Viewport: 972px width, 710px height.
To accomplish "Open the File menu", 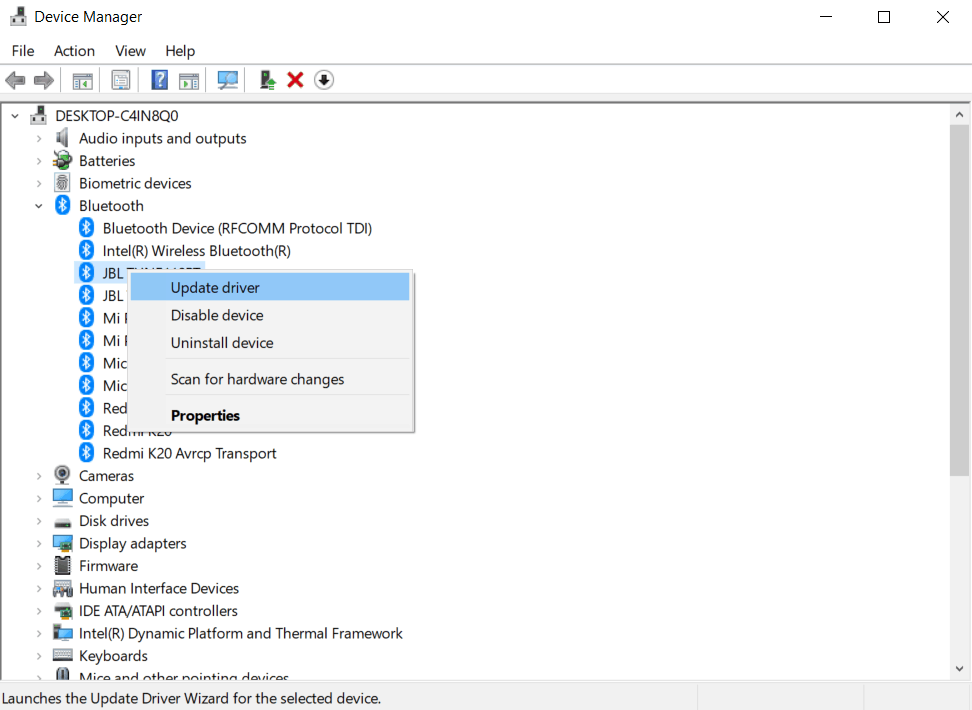I will coord(23,51).
